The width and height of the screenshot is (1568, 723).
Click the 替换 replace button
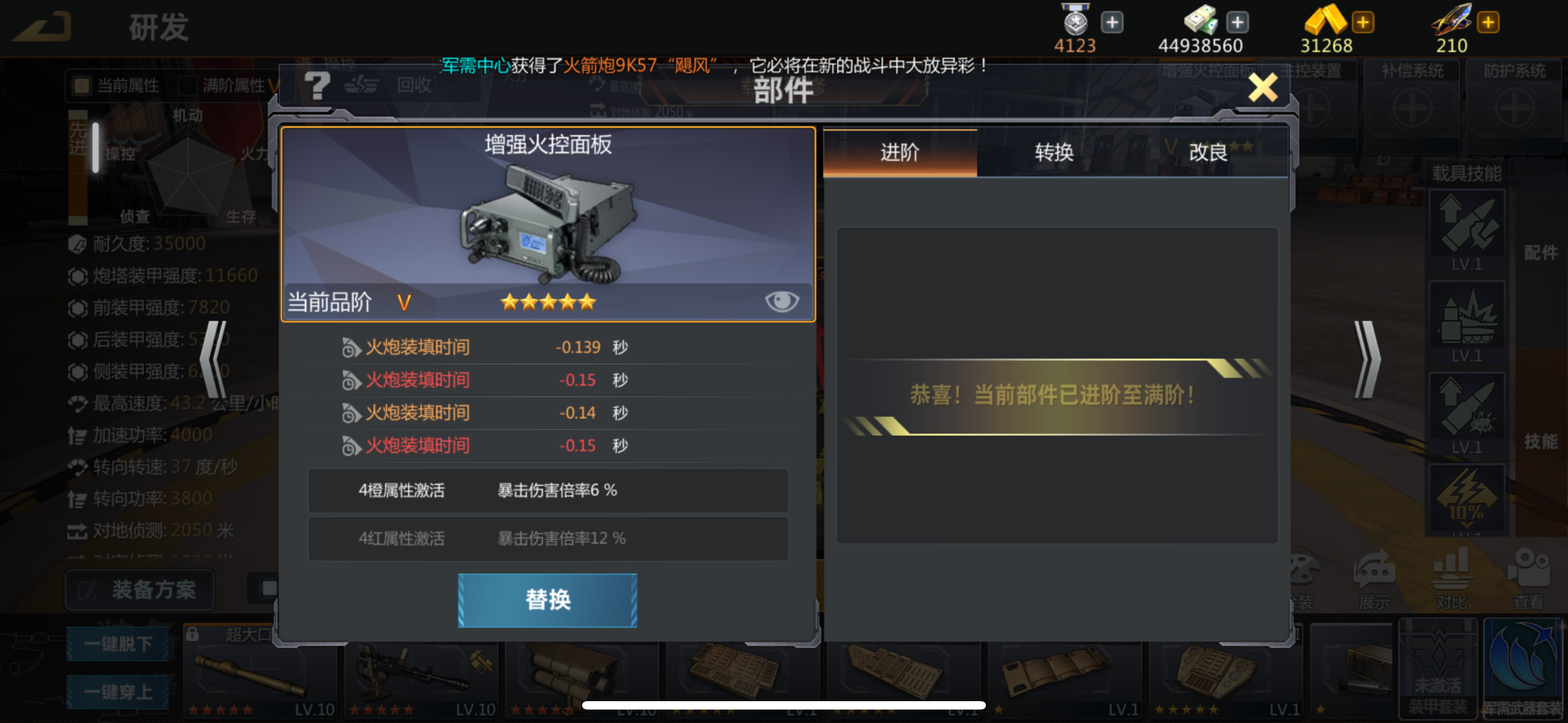click(x=547, y=600)
